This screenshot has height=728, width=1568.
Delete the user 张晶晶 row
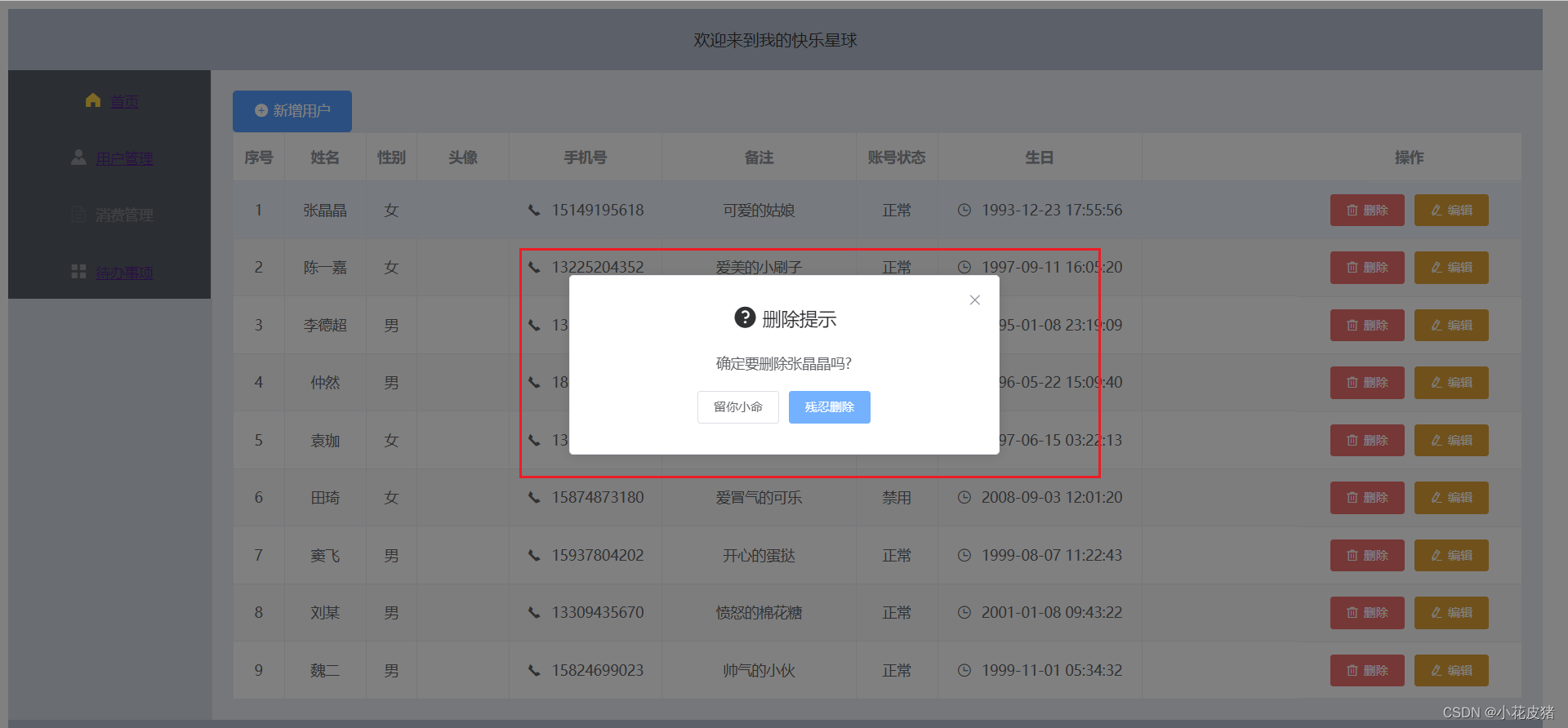coord(1367,211)
